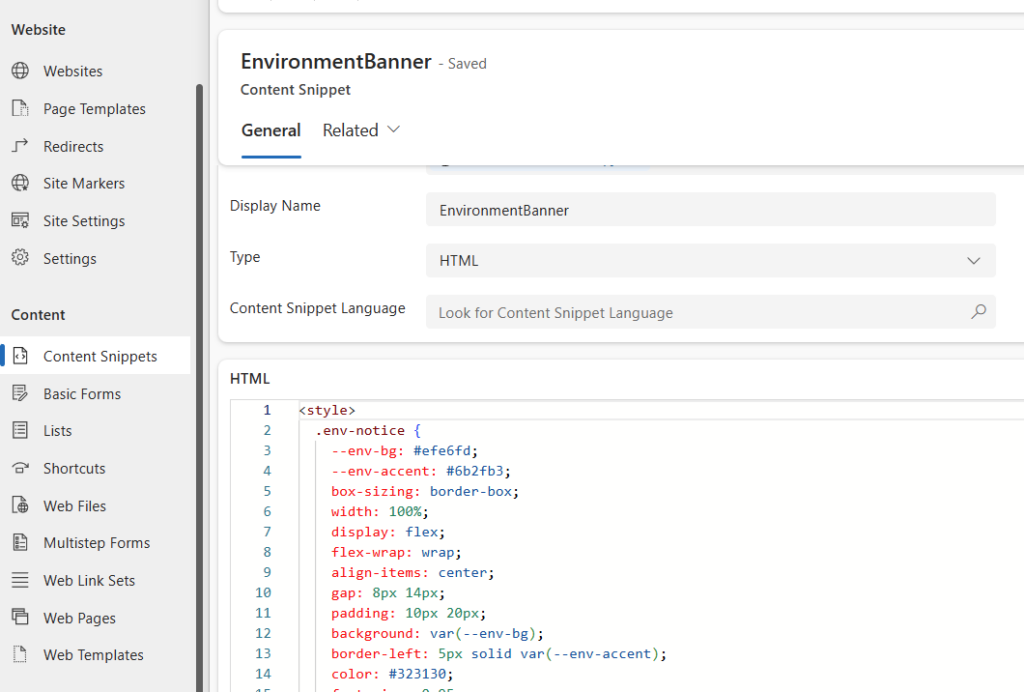Open the Settings navigation entry

(x=95, y=259)
